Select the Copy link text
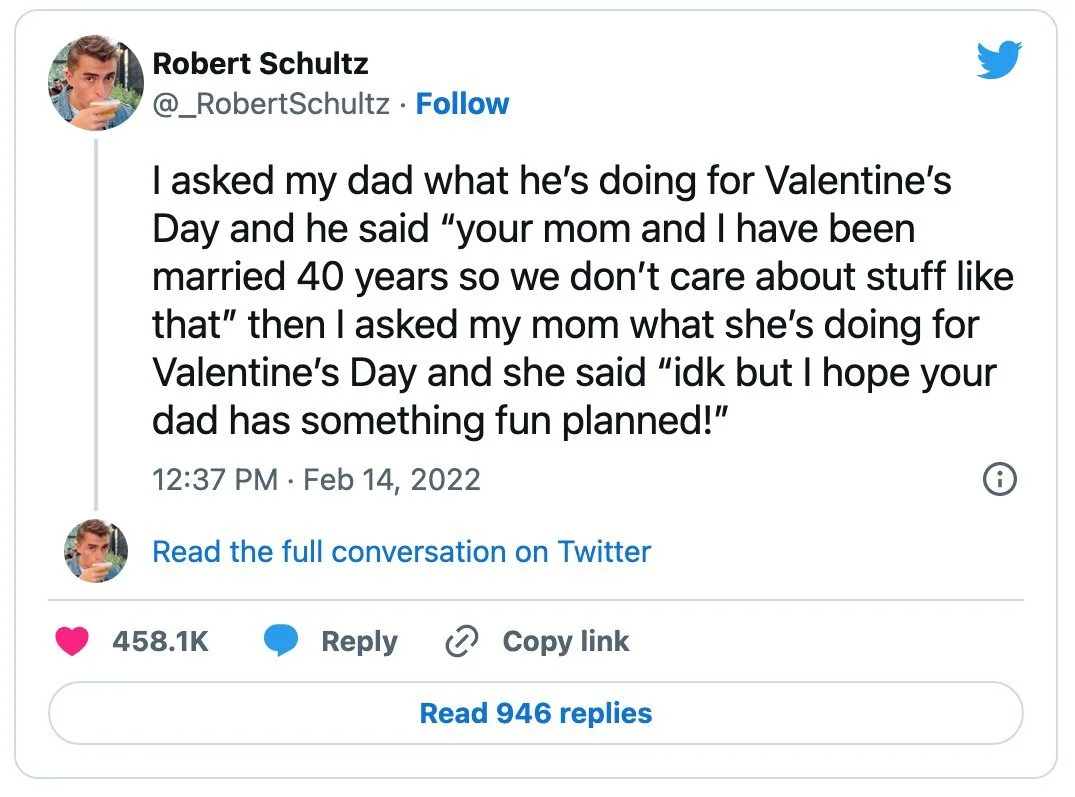Image resolution: width=1075 pixels, height=797 pixels. click(x=566, y=641)
